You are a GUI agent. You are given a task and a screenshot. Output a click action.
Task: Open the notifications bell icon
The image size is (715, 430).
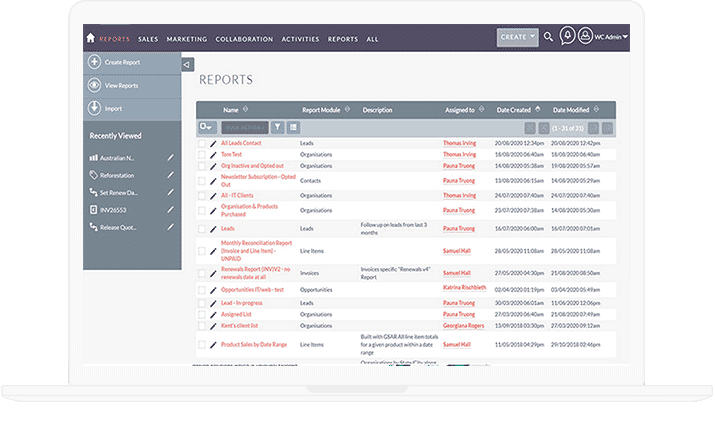tap(568, 38)
